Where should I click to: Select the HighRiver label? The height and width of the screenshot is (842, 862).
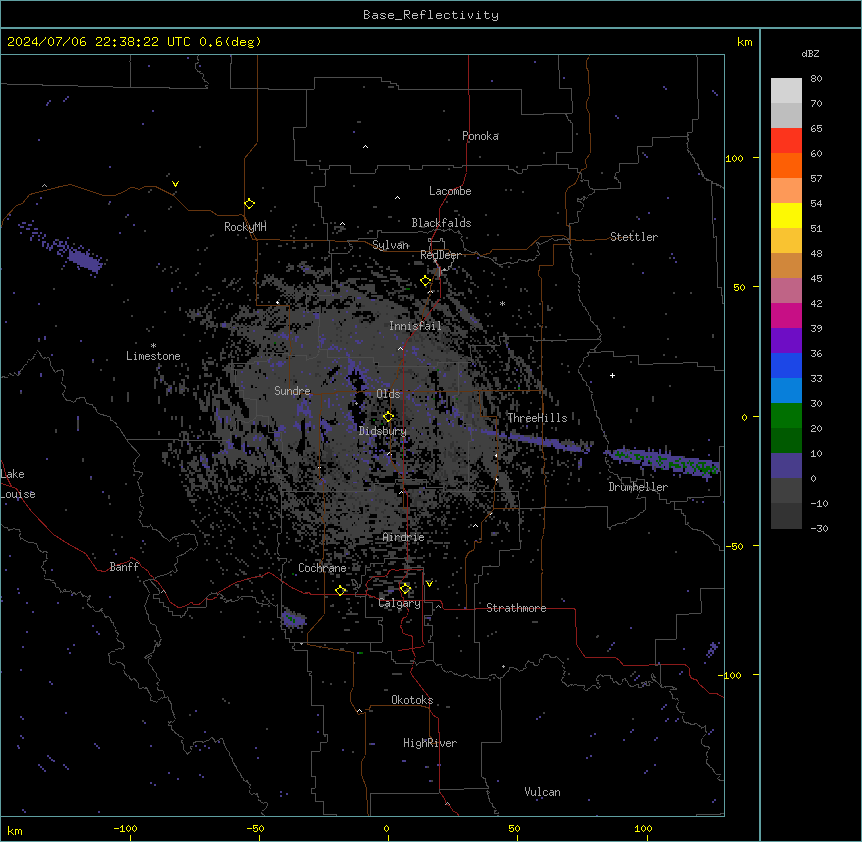(430, 743)
